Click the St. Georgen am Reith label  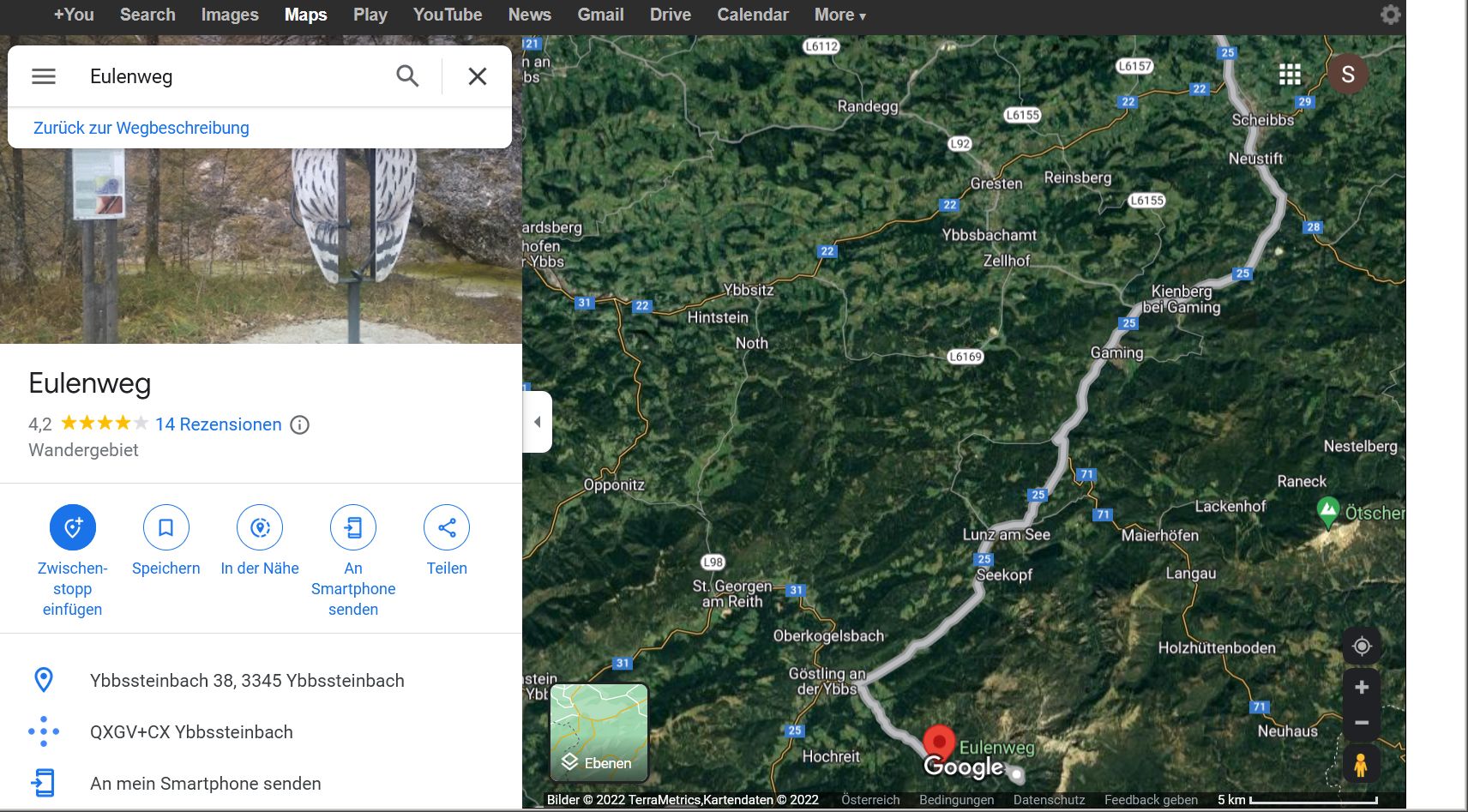pyautogui.click(x=732, y=593)
